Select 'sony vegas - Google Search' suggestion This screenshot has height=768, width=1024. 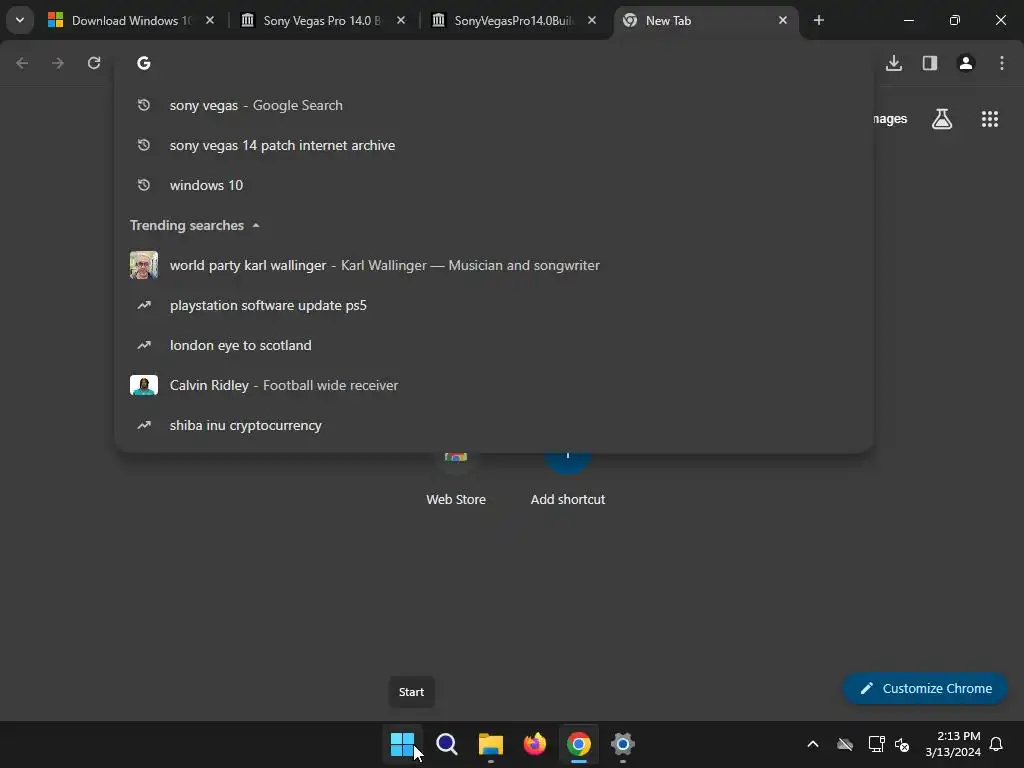click(x=494, y=105)
